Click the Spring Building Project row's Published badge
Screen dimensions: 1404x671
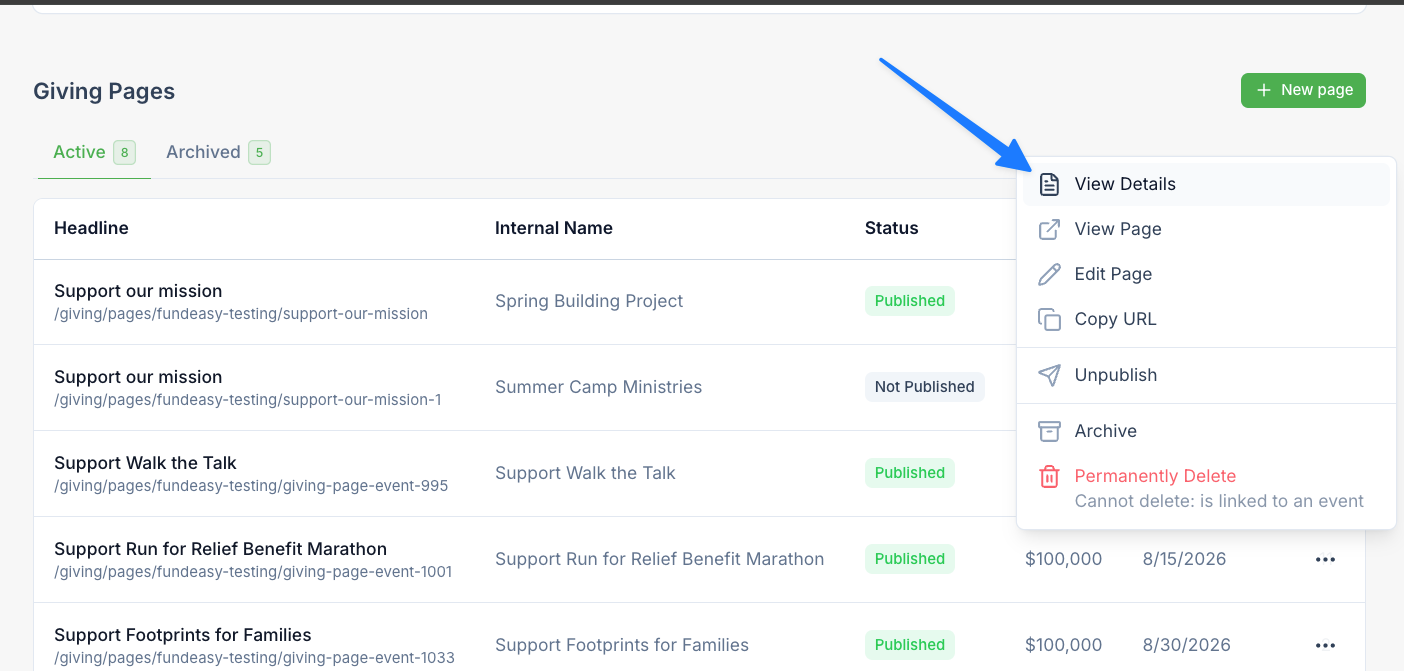[910, 301]
